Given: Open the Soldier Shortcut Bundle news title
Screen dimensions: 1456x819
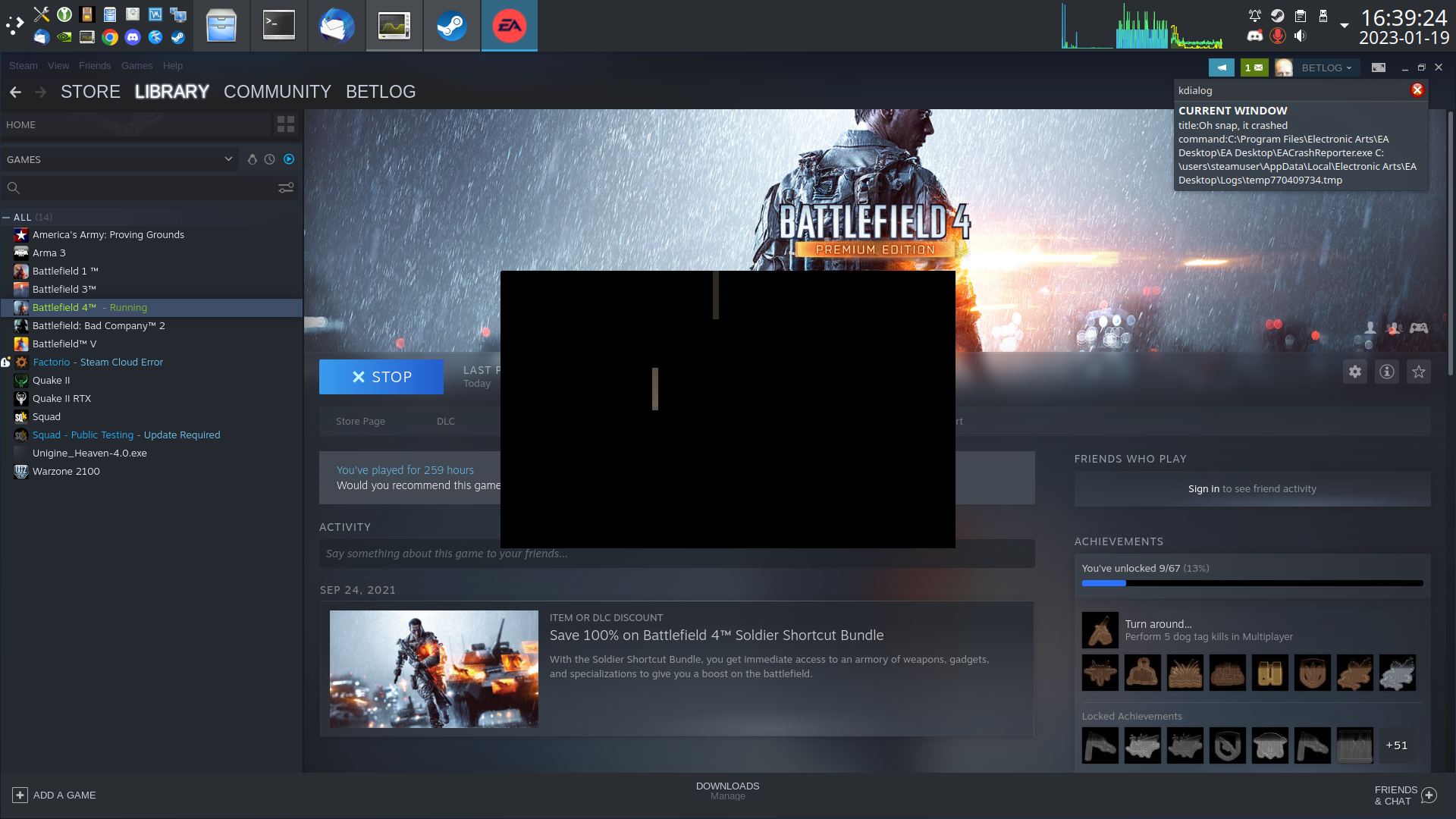Looking at the screenshot, I should pos(717,635).
